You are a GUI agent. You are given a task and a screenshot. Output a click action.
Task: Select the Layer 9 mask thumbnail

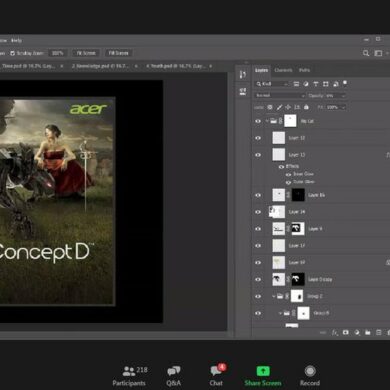[298, 229]
